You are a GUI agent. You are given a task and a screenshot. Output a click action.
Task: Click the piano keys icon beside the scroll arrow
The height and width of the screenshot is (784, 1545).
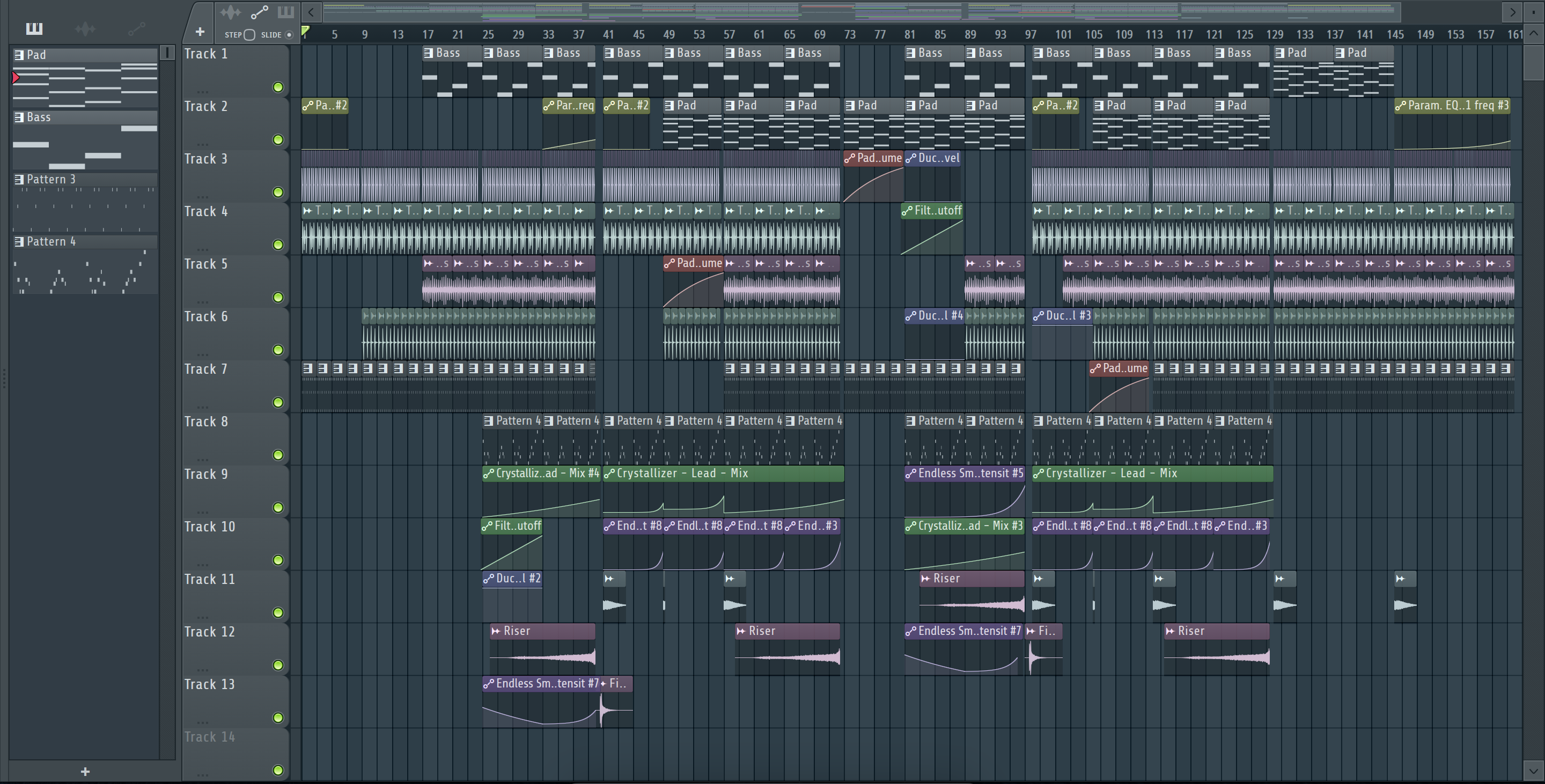(x=285, y=11)
